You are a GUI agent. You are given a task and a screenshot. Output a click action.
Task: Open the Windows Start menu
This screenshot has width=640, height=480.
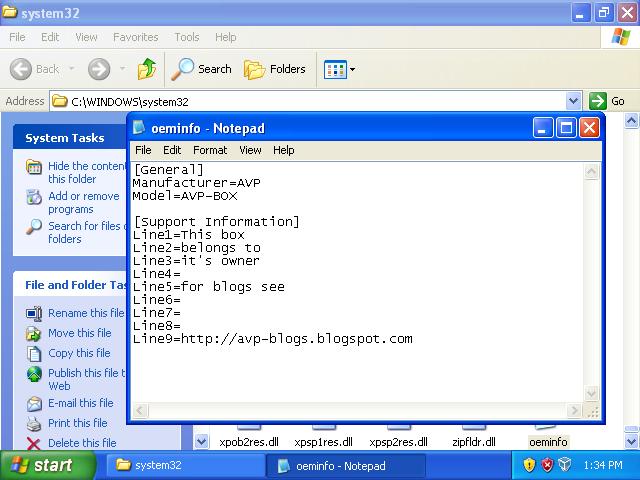tap(47, 465)
